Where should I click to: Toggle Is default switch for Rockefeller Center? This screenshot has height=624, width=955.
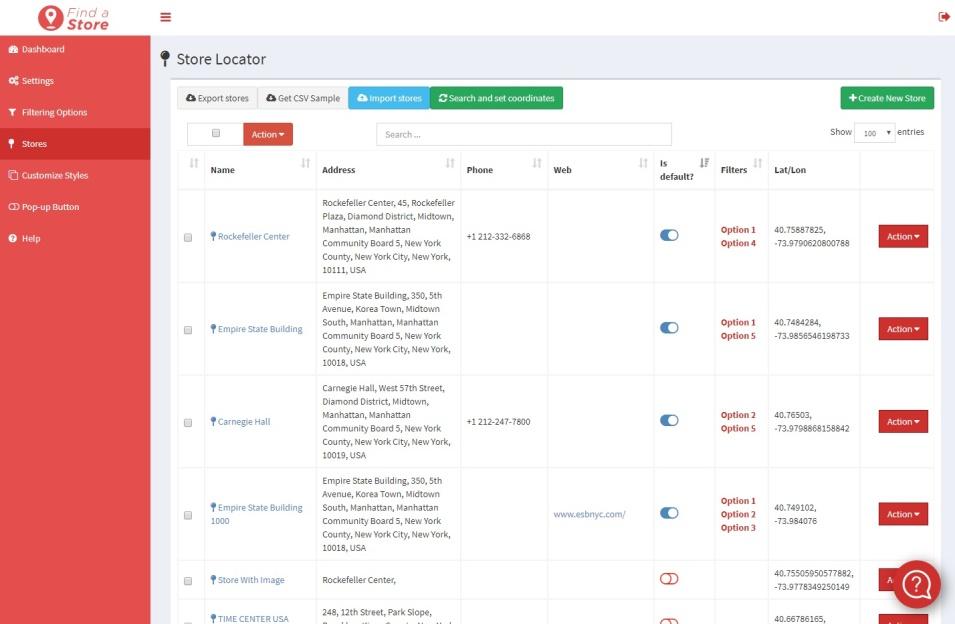(x=669, y=235)
